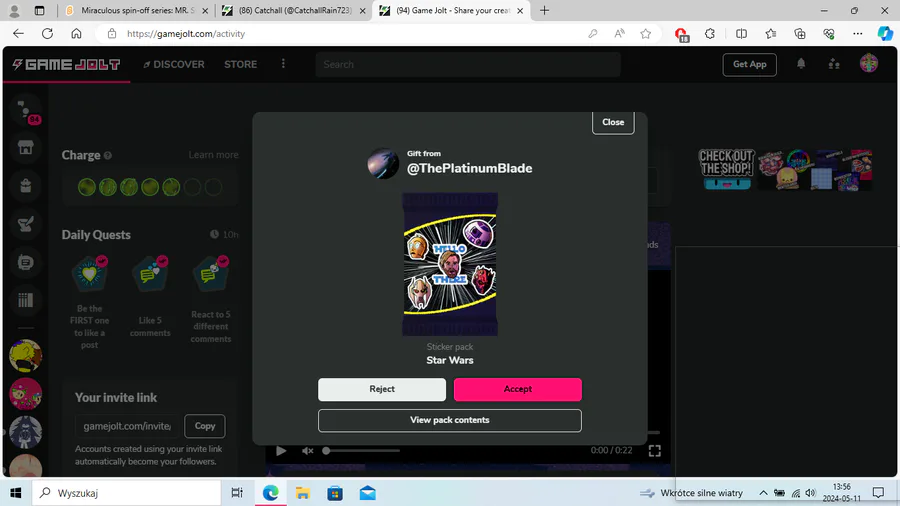Switch to the Catchall browser tab

click(295, 10)
